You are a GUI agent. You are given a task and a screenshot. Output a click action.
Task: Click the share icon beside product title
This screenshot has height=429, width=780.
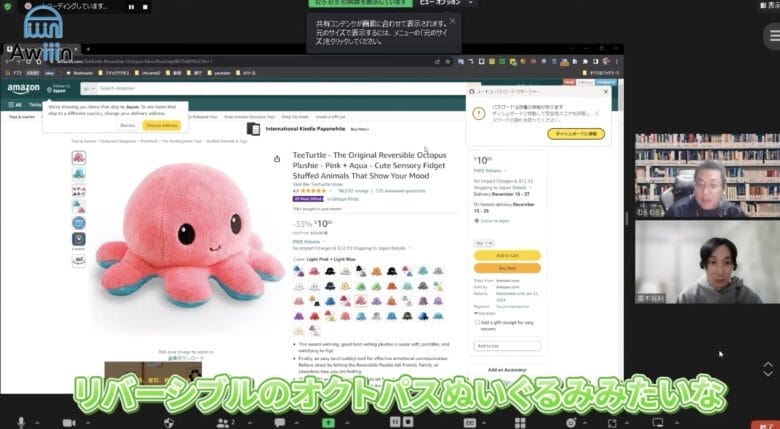[x=277, y=159]
